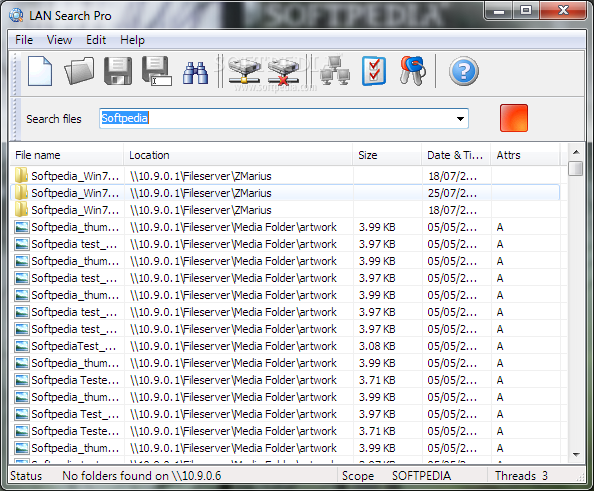Open the View menu
Image resolution: width=594 pixels, height=491 pixels.
59,40
